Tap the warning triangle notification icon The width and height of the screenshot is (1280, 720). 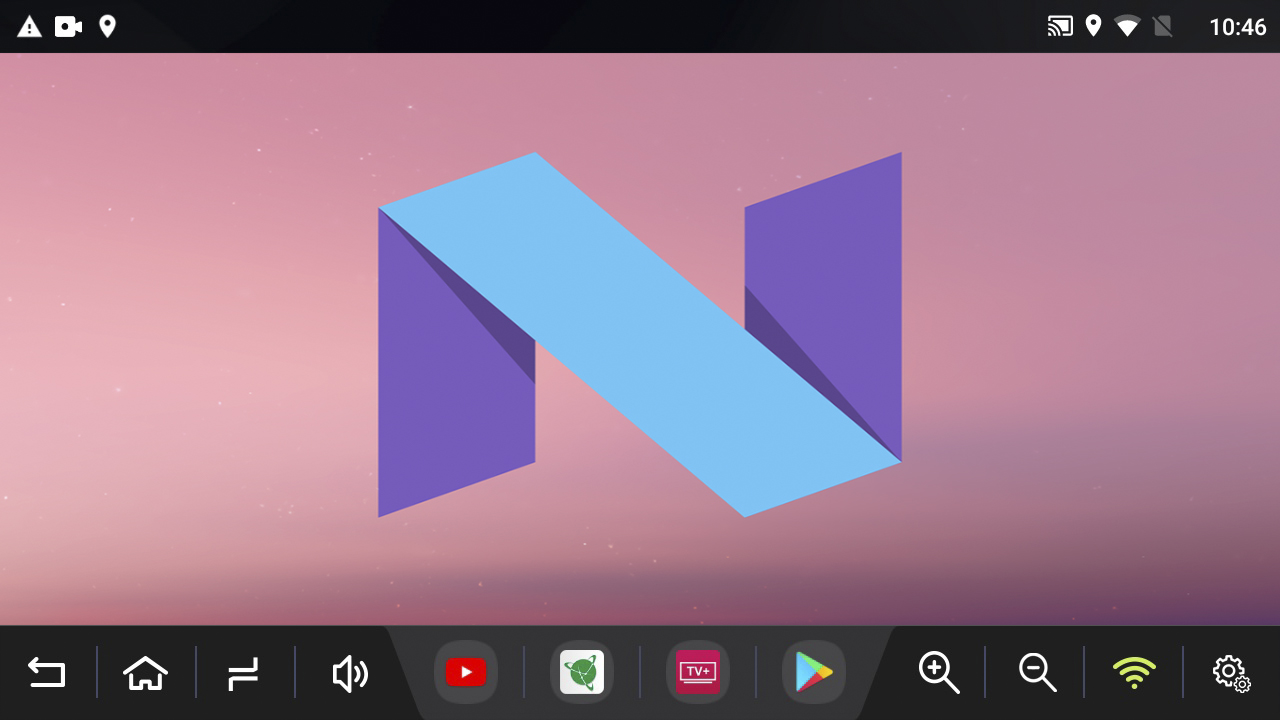(x=30, y=27)
